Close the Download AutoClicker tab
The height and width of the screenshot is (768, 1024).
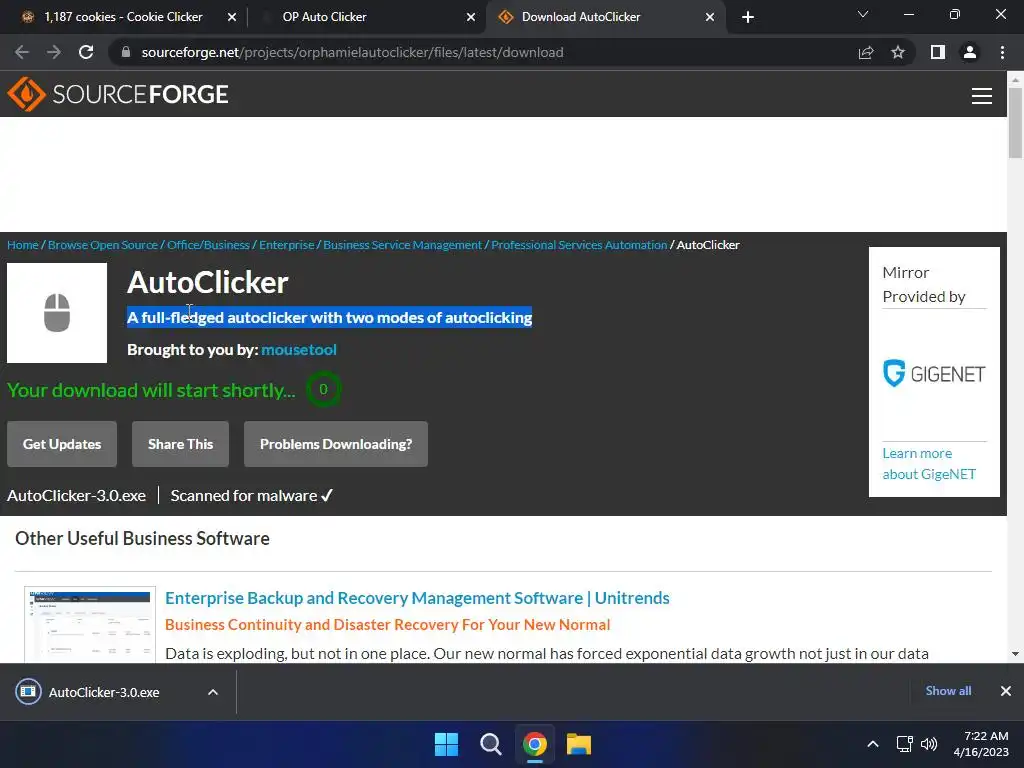(710, 17)
